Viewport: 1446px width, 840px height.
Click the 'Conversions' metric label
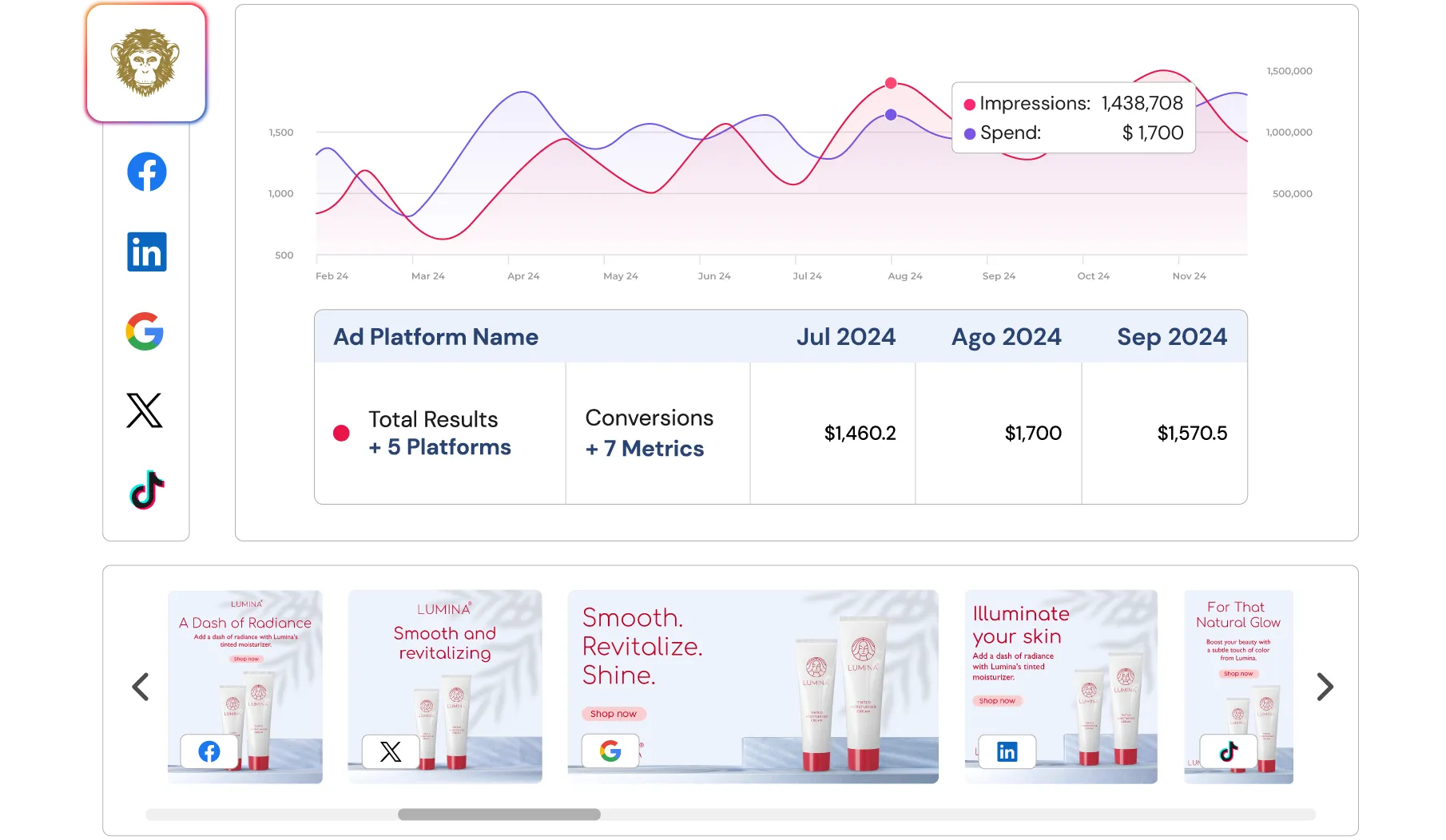point(650,418)
